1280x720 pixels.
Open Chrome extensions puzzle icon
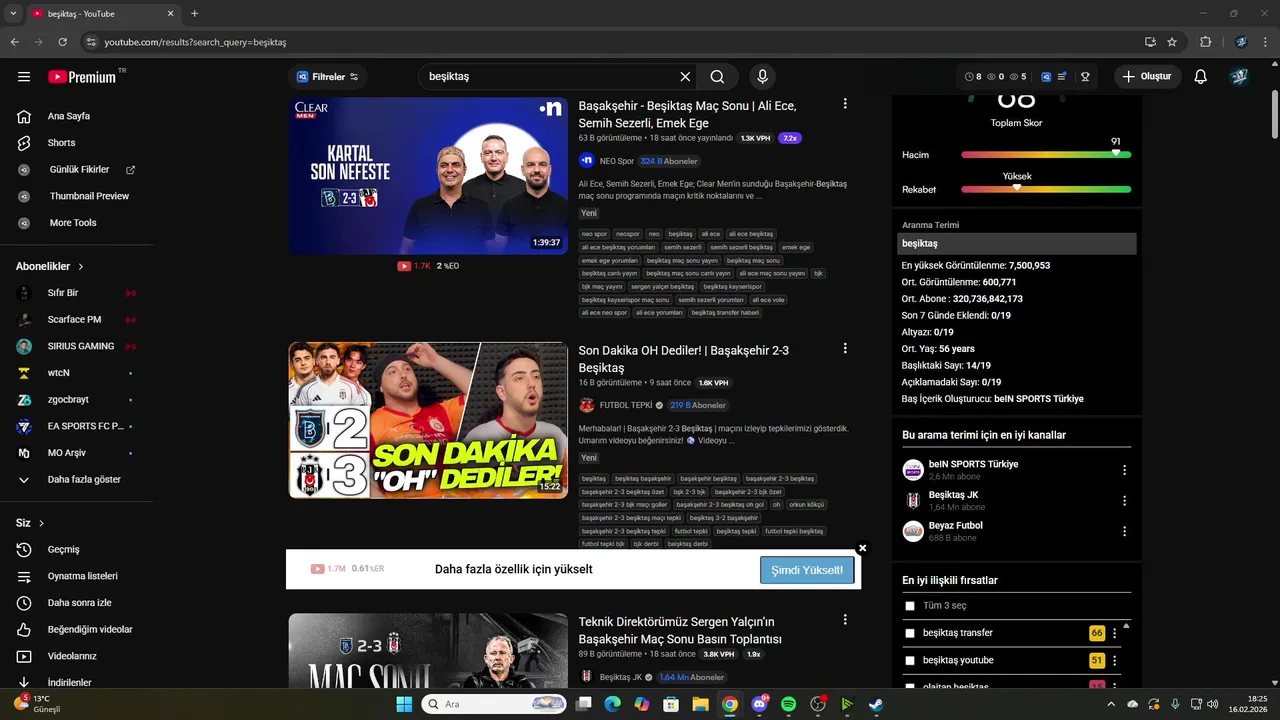click(1205, 42)
